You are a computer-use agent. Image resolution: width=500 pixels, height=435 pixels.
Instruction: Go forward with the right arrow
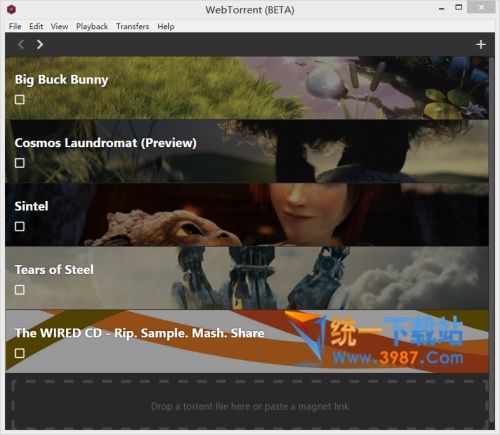tap(40, 44)
